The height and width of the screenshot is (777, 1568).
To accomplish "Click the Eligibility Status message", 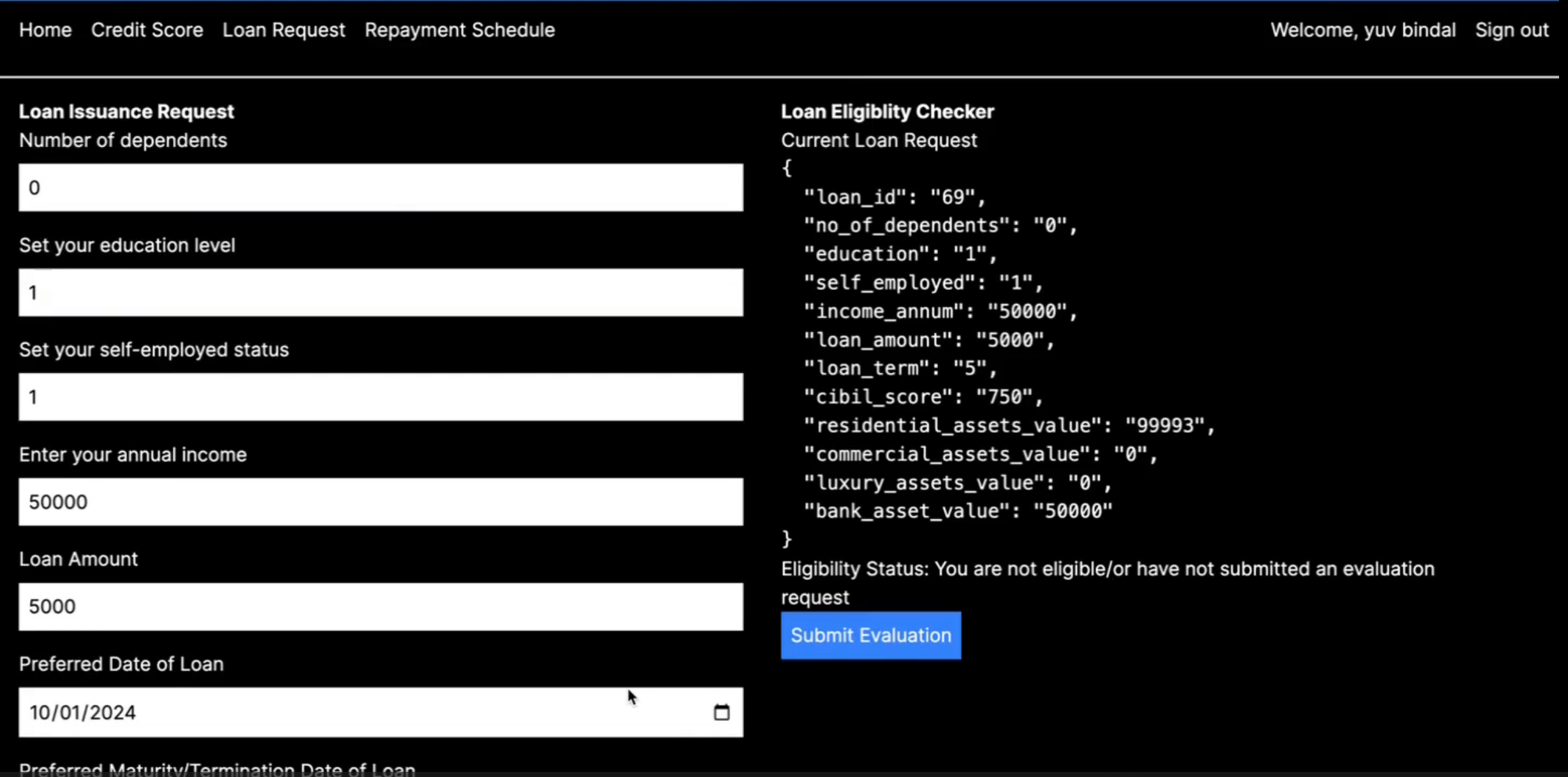I will tap(1107, 569).
